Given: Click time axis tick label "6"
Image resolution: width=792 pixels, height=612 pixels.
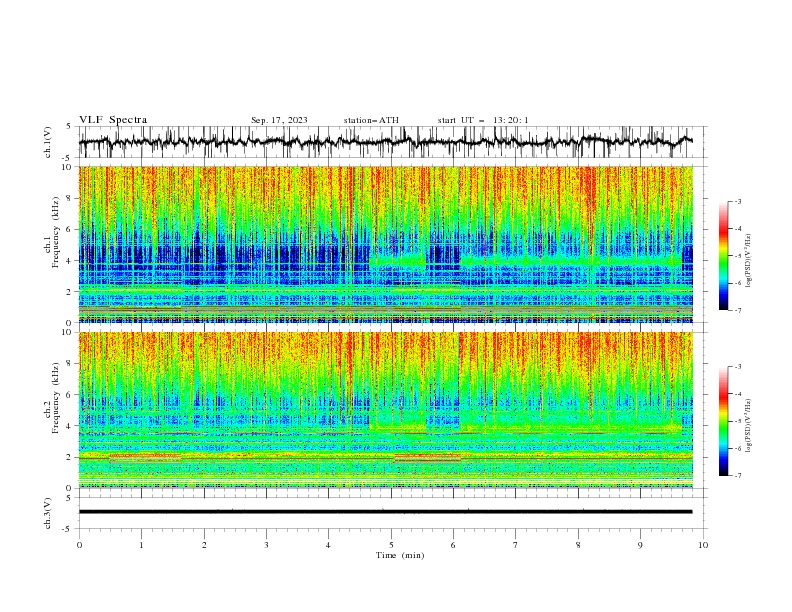Looking at the screenshot, I should pyautogui.click(x=453, y=545).
